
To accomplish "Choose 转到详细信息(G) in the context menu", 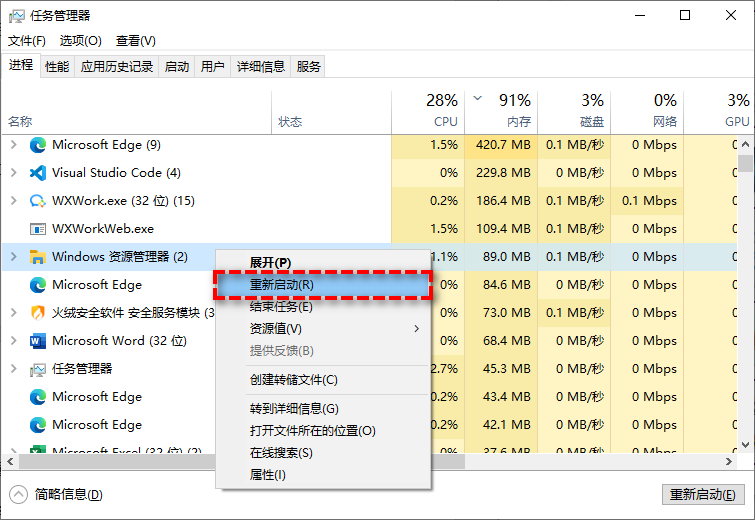I will click(323, 409).
